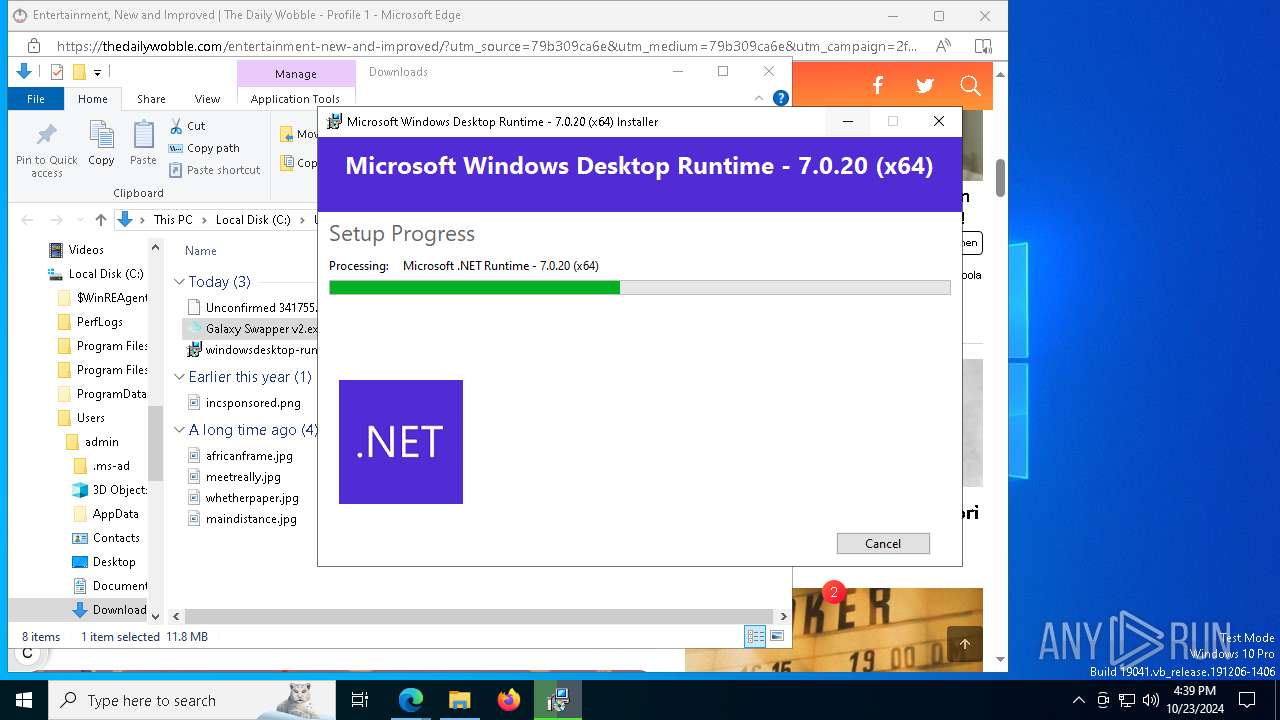The height and width of the screenshot is (720, 1280).
Task: Switch to the Home ribbon tab
Action: tap(93, 99)
